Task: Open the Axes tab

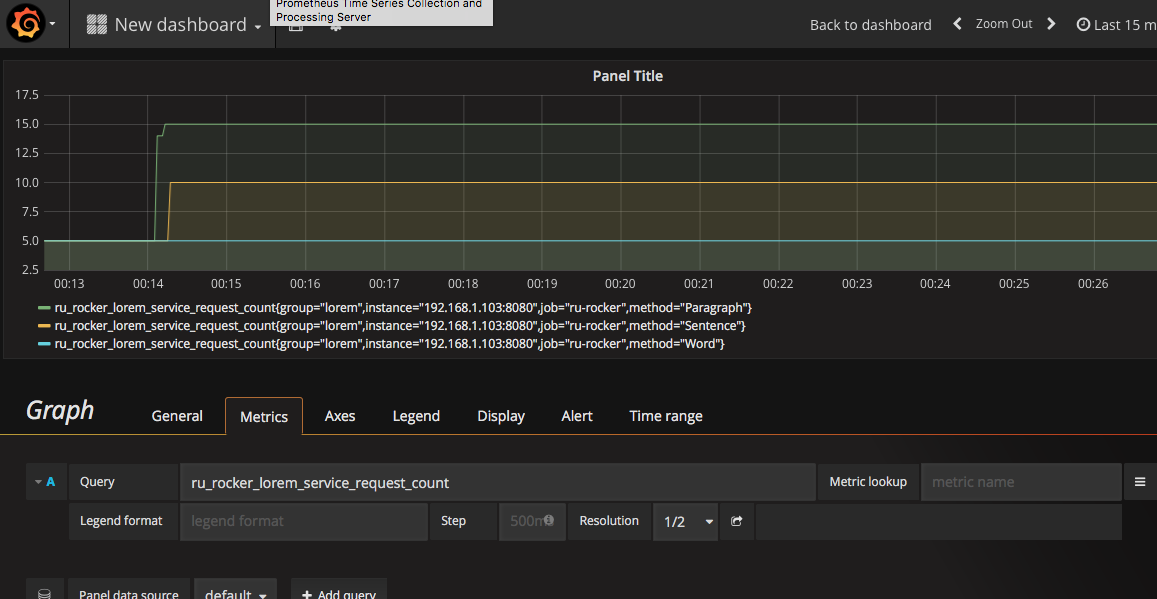Action: [x=340, y=416]
